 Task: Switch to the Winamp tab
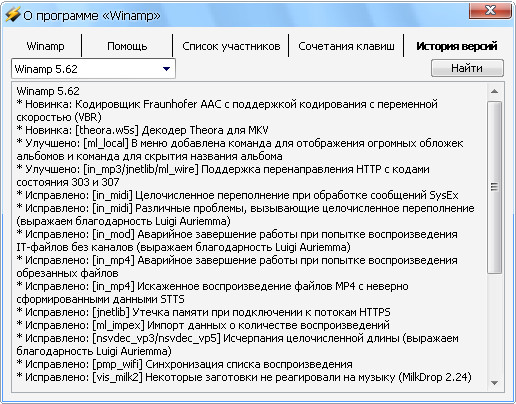click(x=45, y=46)
